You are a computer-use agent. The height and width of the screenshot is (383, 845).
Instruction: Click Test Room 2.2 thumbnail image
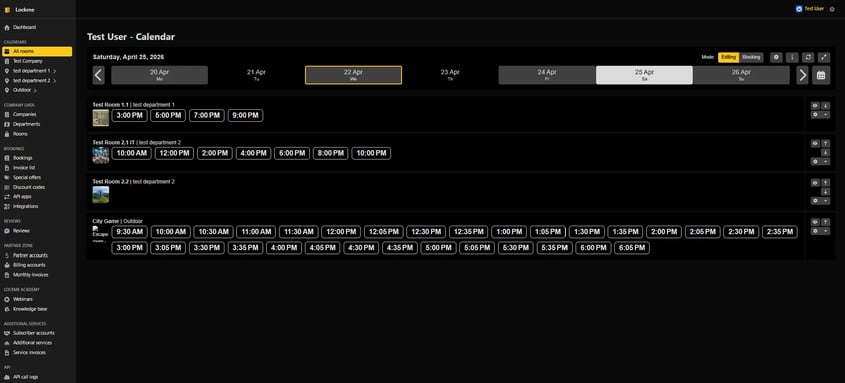click(x=101, y=194)
